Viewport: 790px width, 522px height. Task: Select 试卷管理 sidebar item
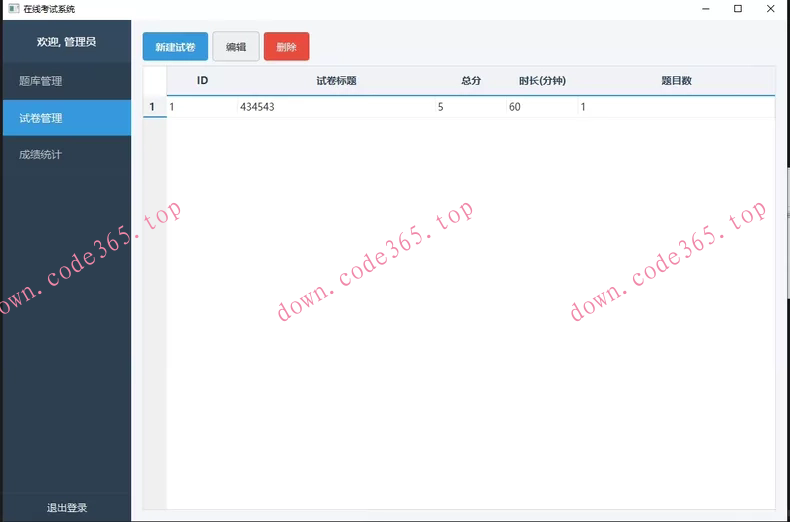tap(67, 118)
